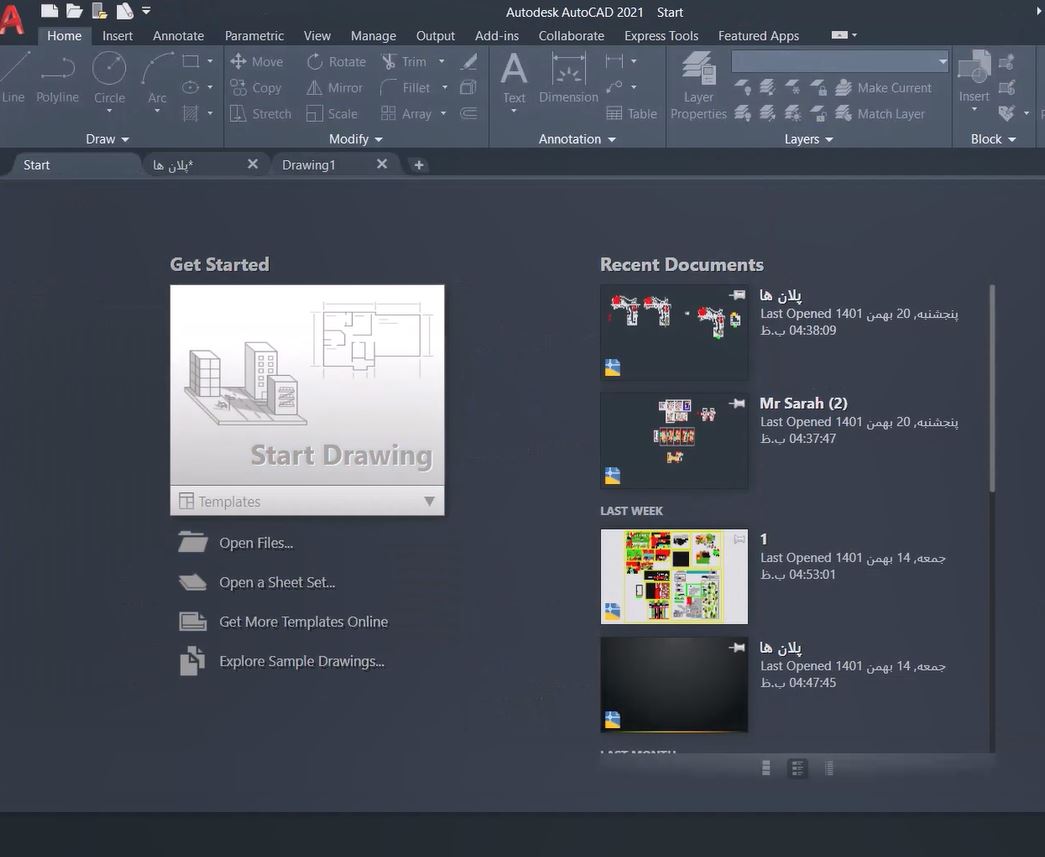Select the Arc tool
1045x857 pixels.
point(157,78)
